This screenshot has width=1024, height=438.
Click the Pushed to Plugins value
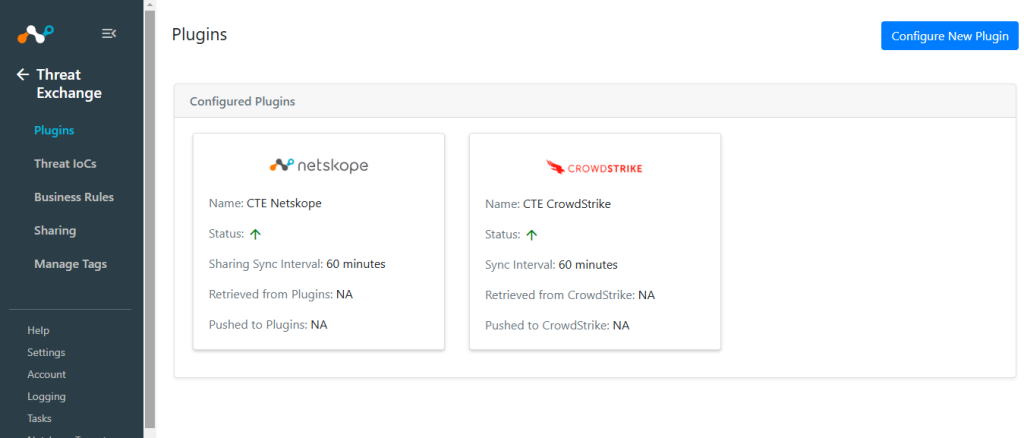319,324
